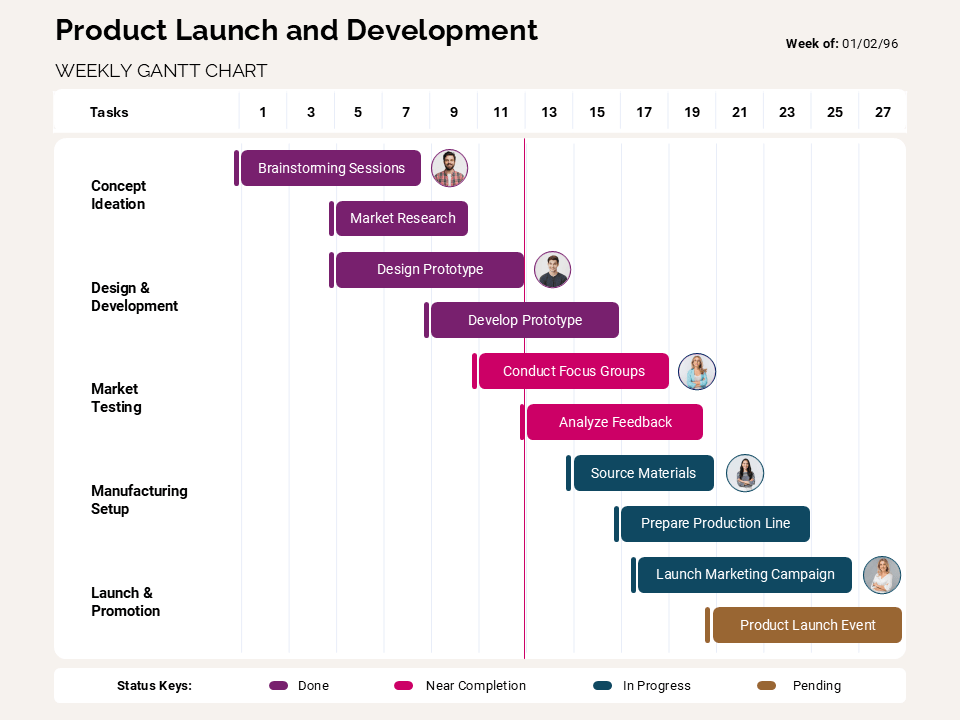Open the Brainstorming Sessions task bar
The image size is (960, 720).
pyautogui.click(x=330, y=168)
